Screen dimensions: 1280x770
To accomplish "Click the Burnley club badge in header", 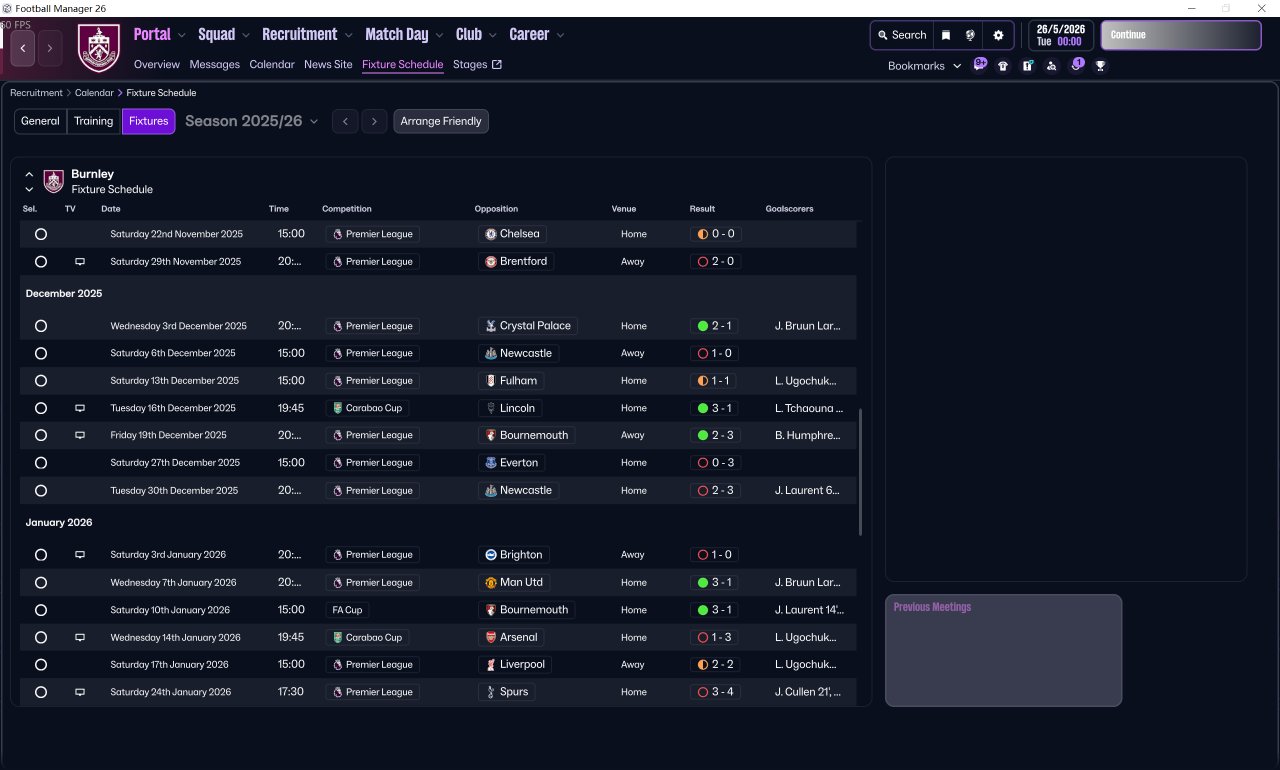I will pos(98,48).
